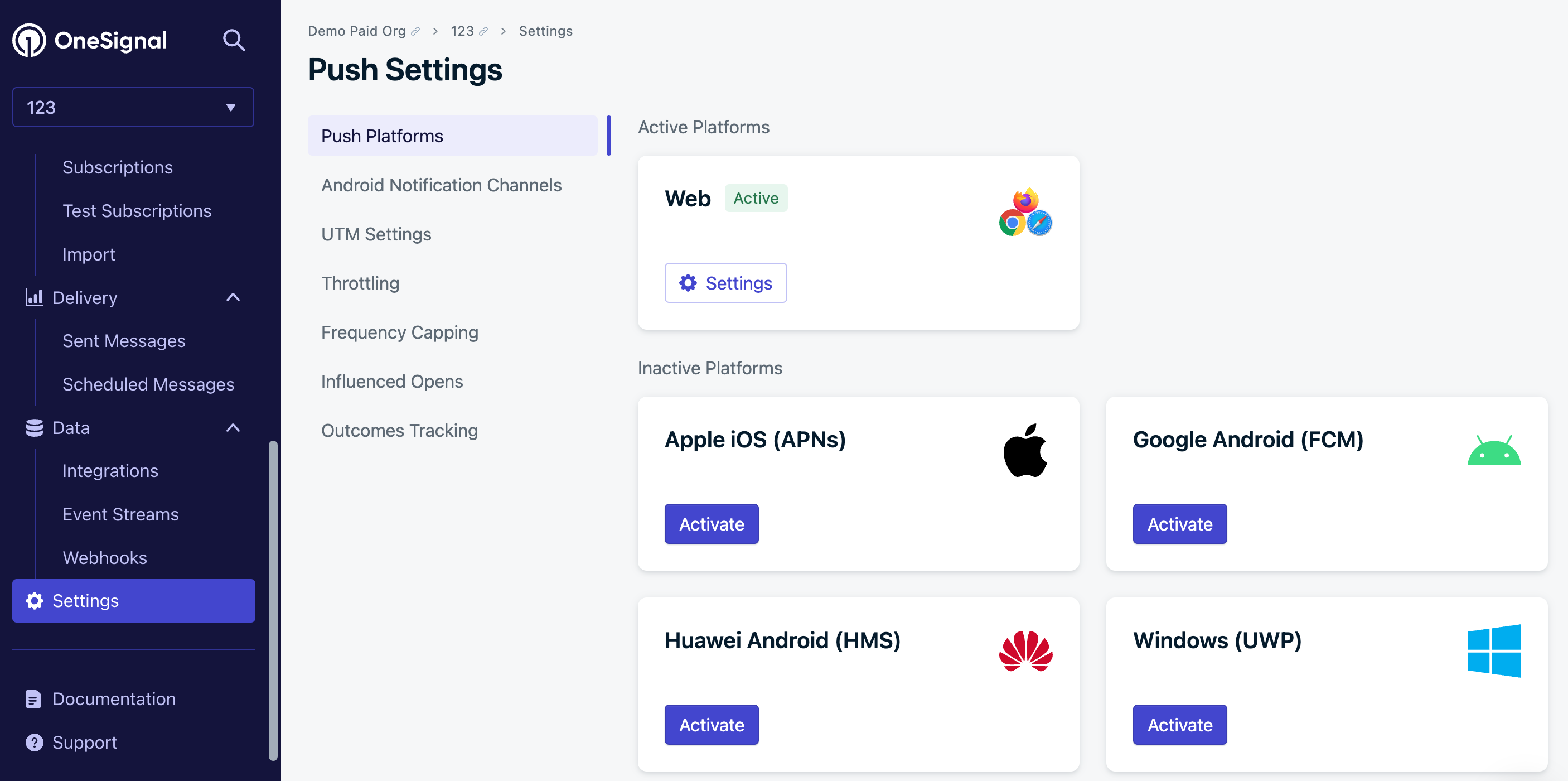
Task: Open Web platform Settings button
Action: pyautogui.click(x=725, y=282)
